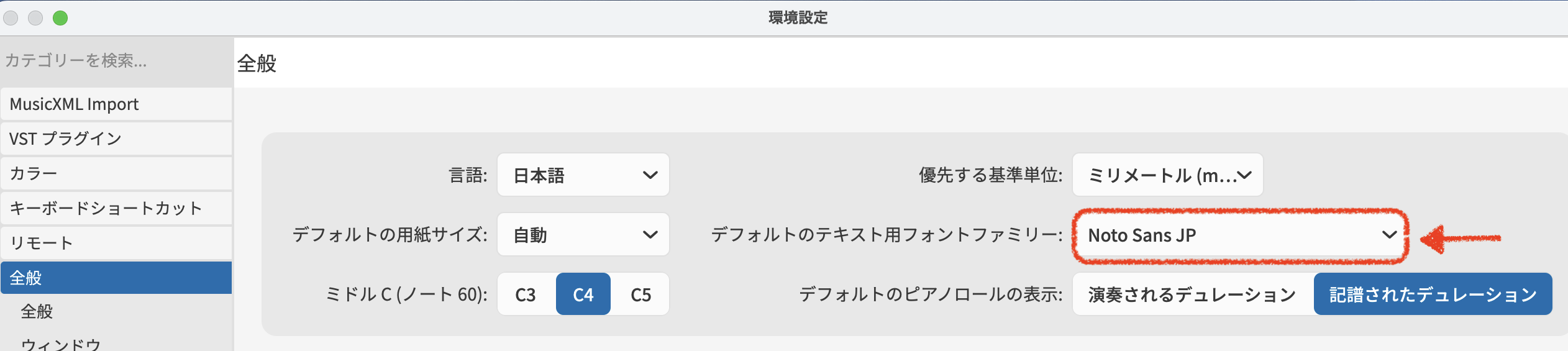Go to キーボードショートカット settings
This screenshot has height=351, width=1568.
point(116,208)
